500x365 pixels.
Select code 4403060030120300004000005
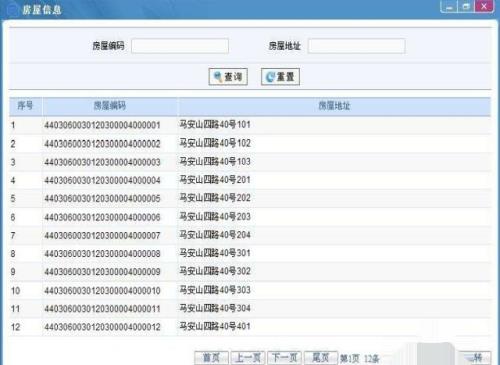[x=102, y=199]
